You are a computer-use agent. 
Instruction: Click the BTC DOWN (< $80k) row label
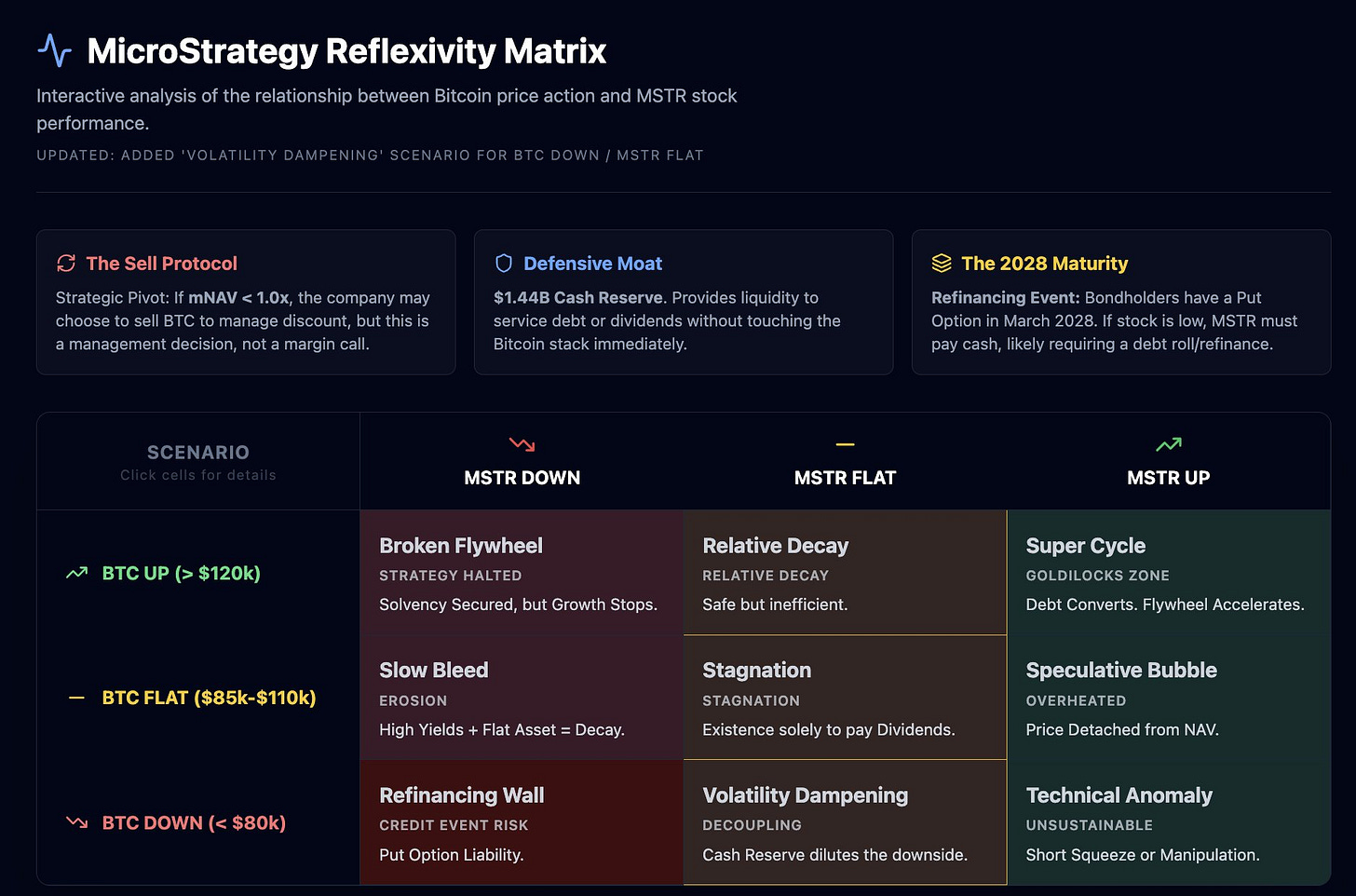coord(194,822)
